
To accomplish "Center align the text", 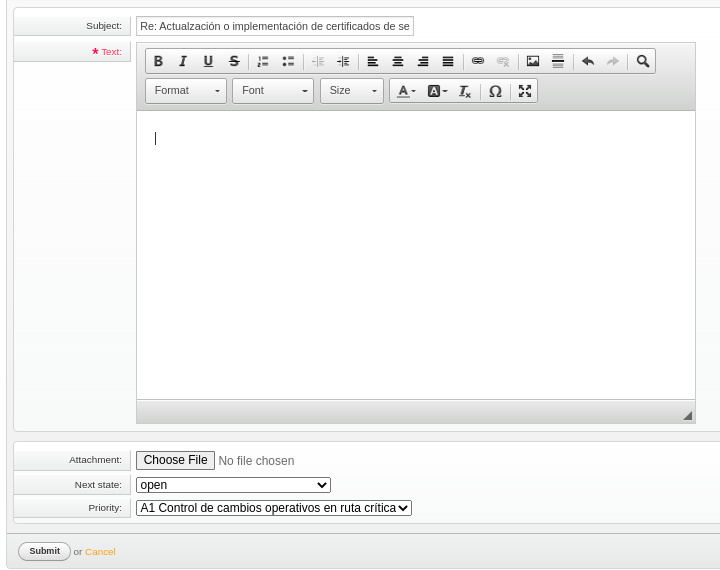I will click(x=398, y=61).
